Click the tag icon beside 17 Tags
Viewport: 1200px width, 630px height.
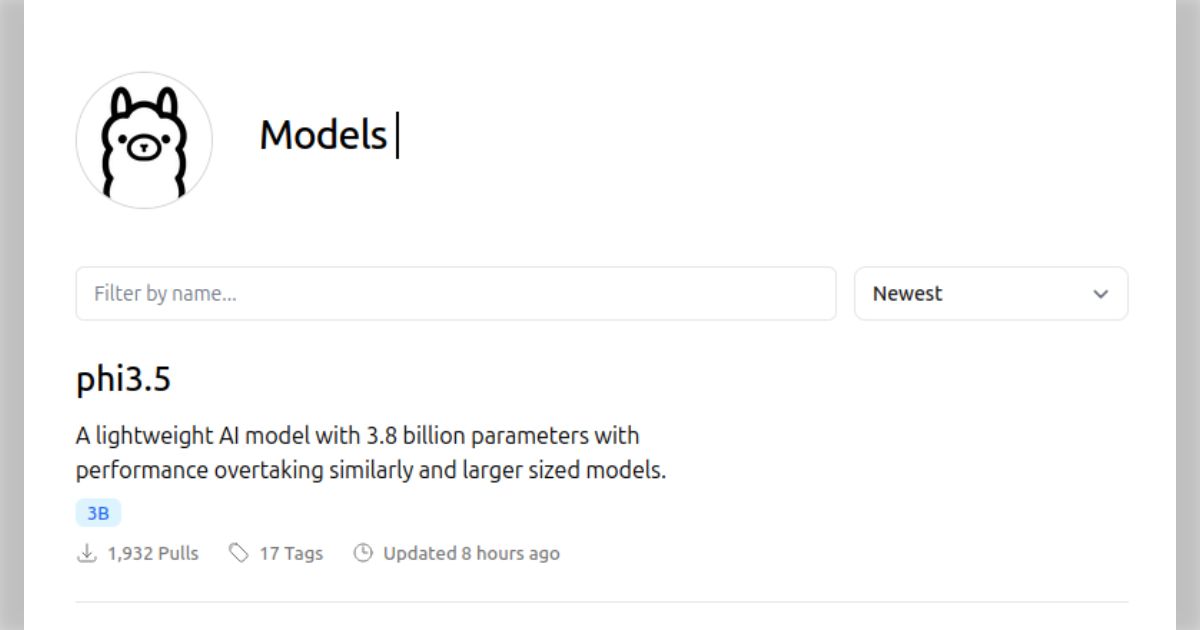pyautogui.click(x=238, y=553)
